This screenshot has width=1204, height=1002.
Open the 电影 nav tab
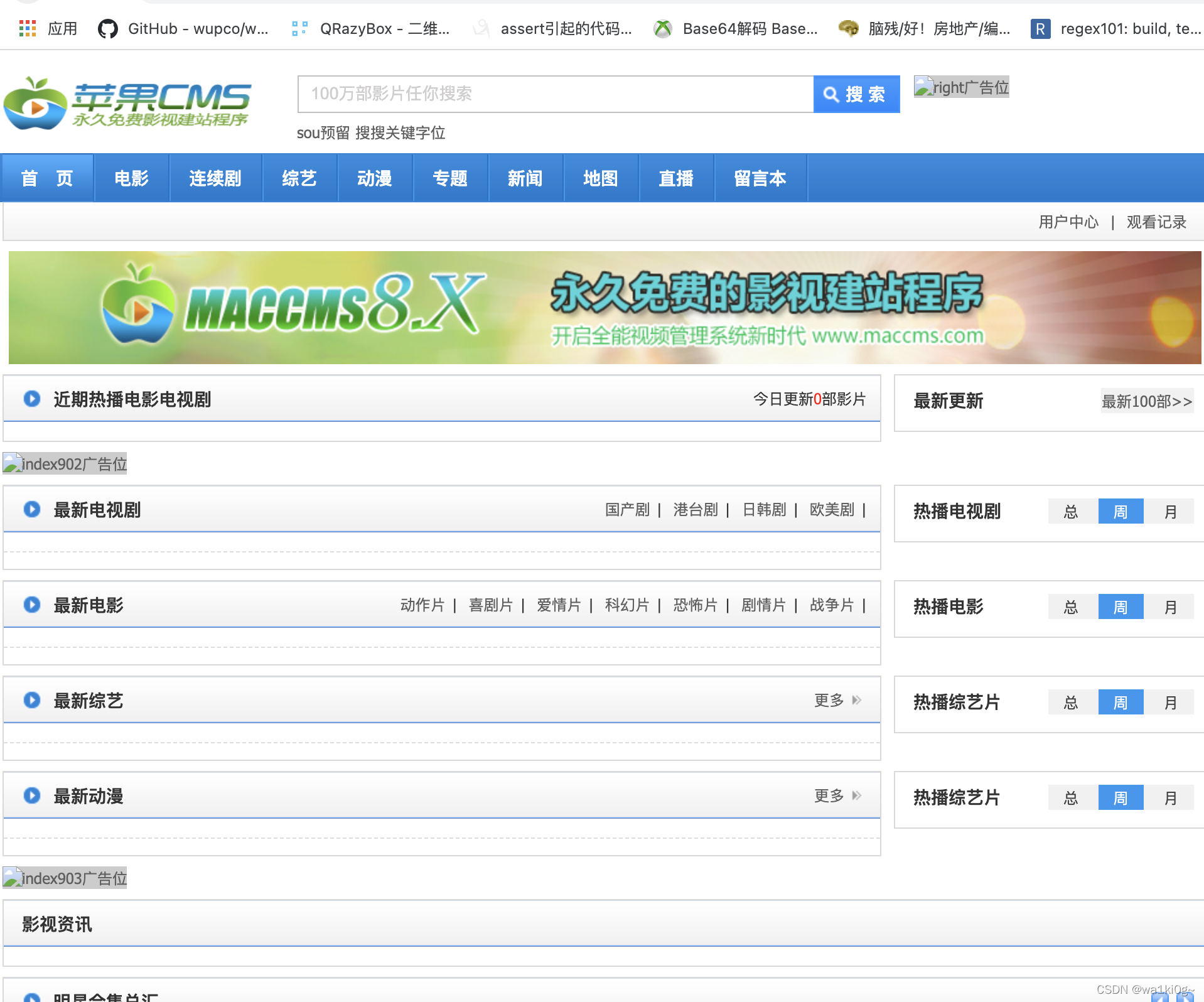pyautogui.click(x=132, y=178)
